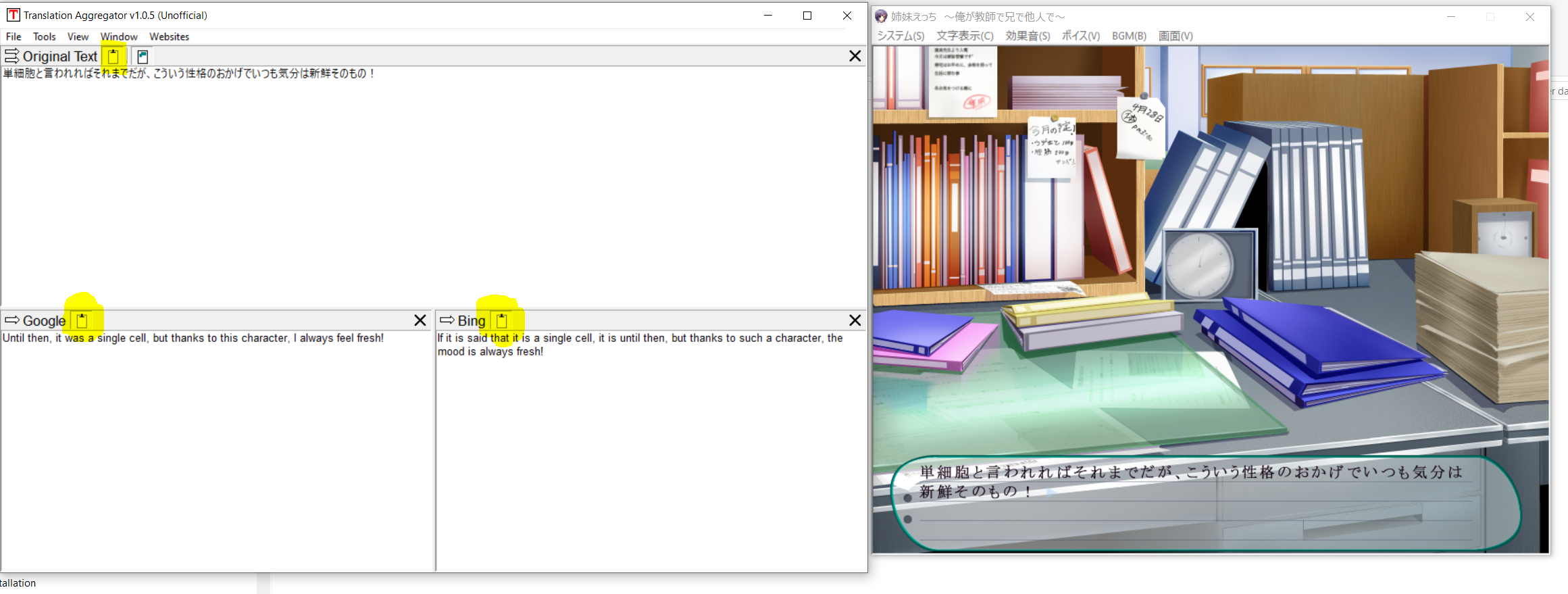1568x594 pixels.
Task: Open the Window menu
Action: click(x=119, y=36)
